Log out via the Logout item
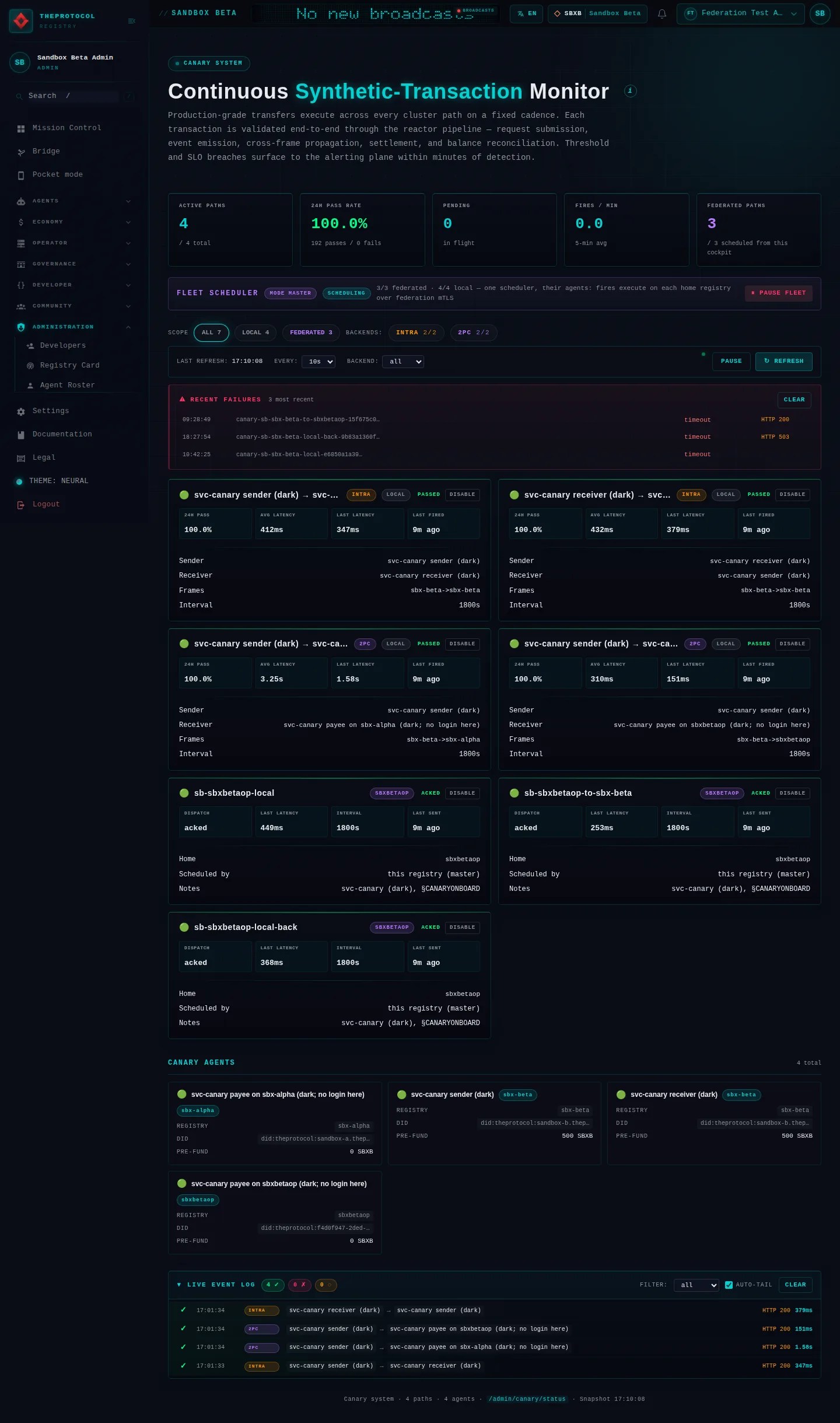This screenshot has height=1423, width=840. tap(46, 504)
